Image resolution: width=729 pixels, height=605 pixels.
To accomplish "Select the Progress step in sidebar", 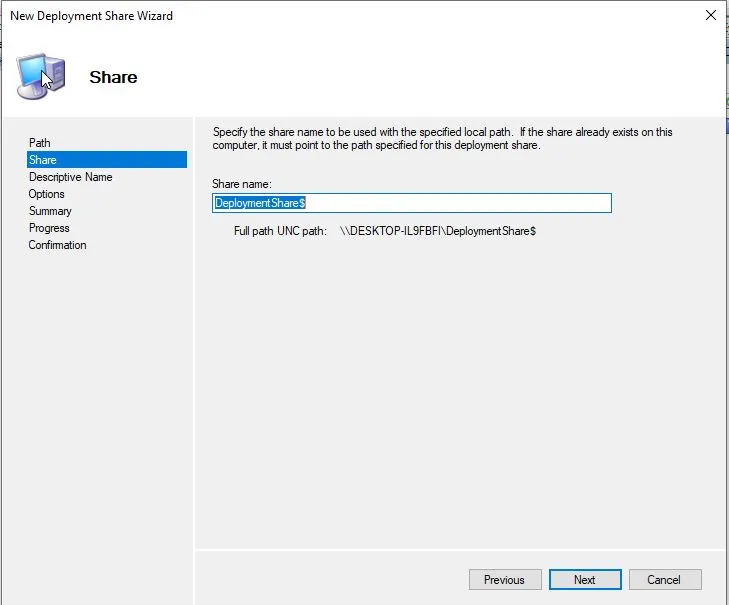I will pyautogui.click(x=49, y=228).
